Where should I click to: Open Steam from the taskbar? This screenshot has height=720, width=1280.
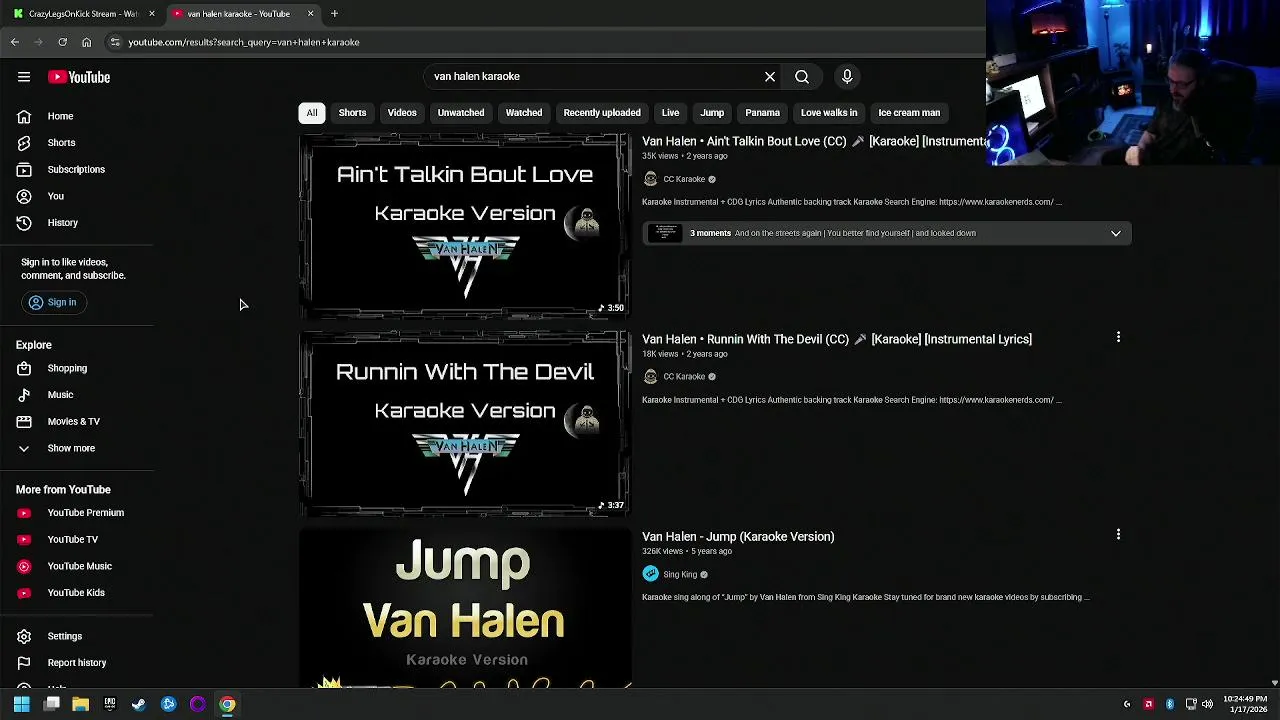pyautogui.click(x=138, y=704)
